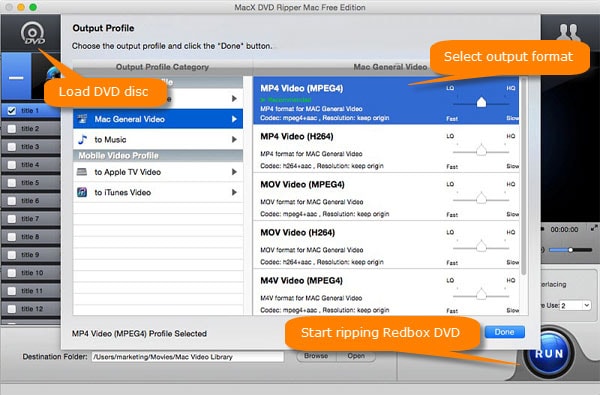Select the to Apple TV Video category
Viewport: 600px width, 395px height.
[x=158, y=172]
